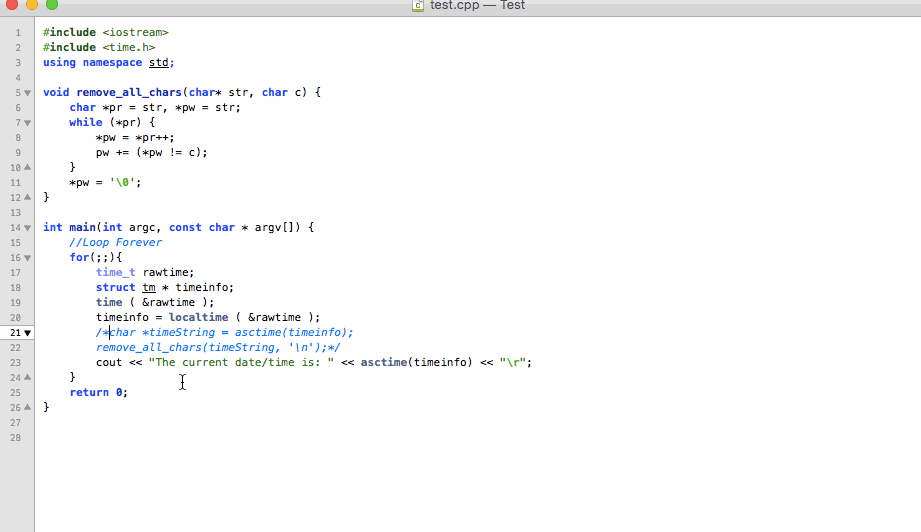Screen dimensions: 921x532
Task: Click 'cout' on line 23
Action: (x=109, y=362)
